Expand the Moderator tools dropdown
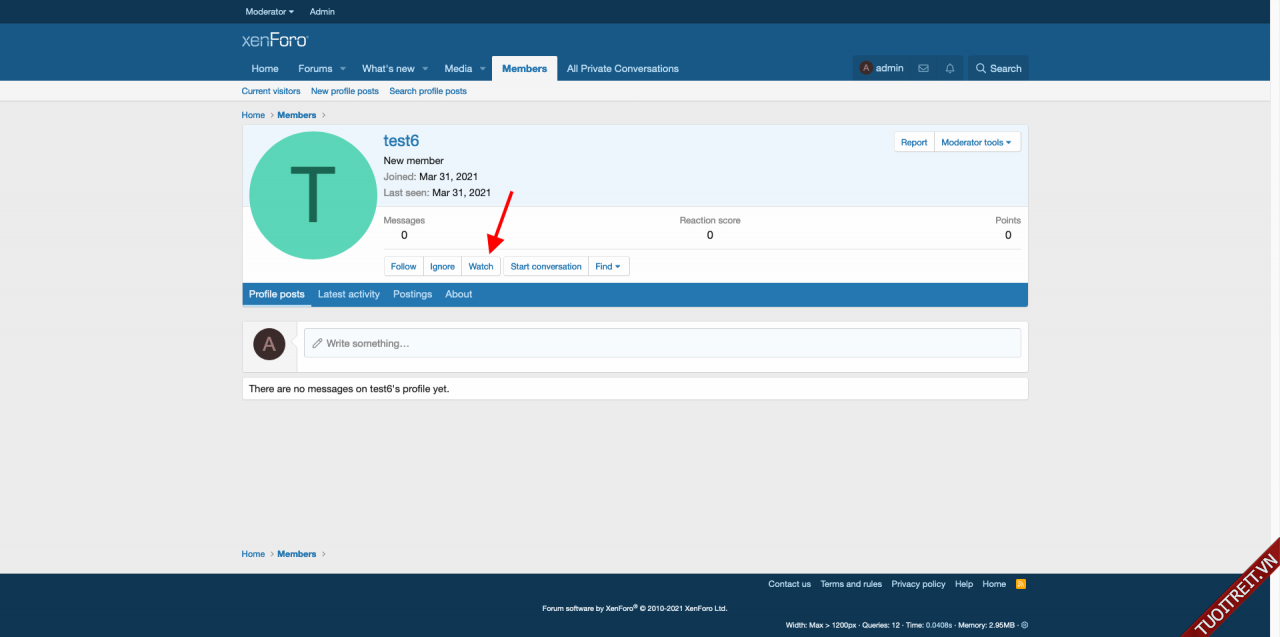This screenshot has width=1280, height=637. (x=976, y=143)
